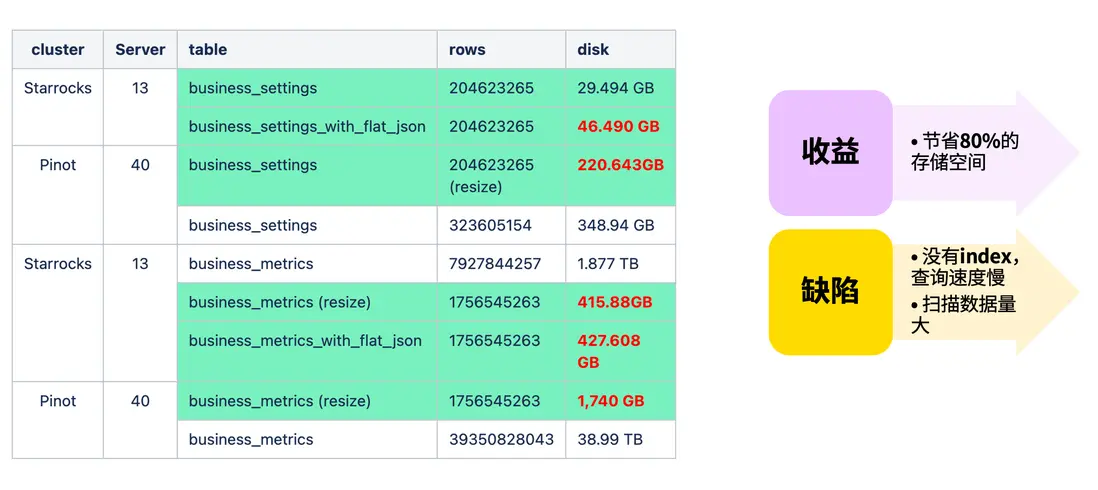Image resolution: width=1098 pixels, height=490 pixels.
Task: Select the 节省80%的存储空间 bullet text
Action: click(x=964, y=151)
